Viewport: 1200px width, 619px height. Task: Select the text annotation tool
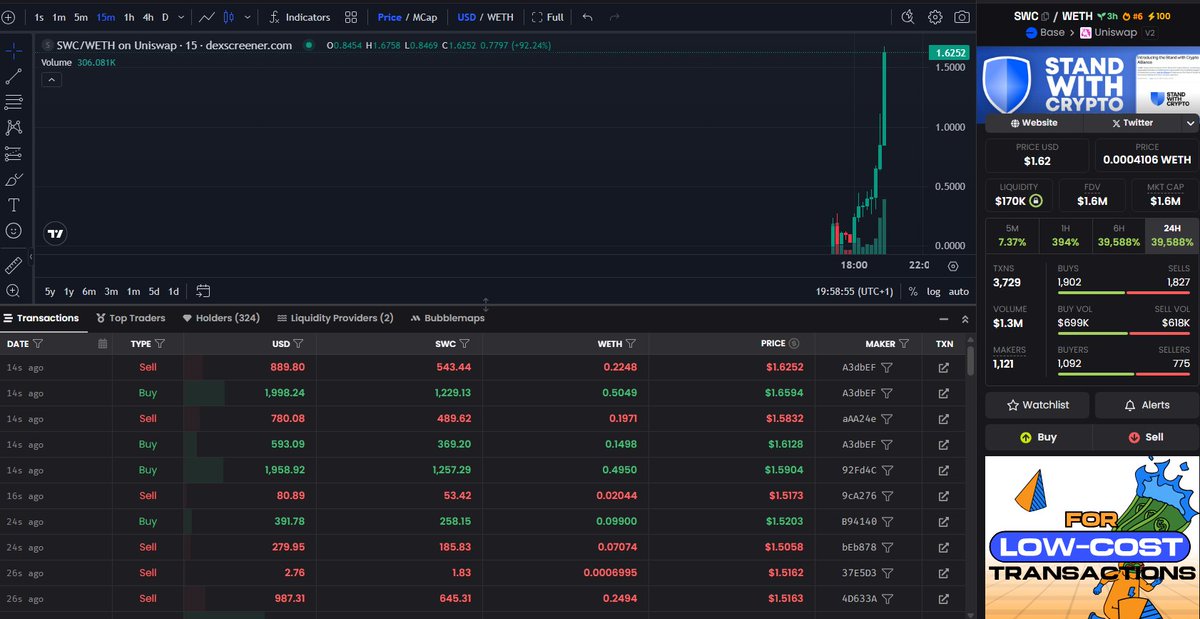click(14, 205)
